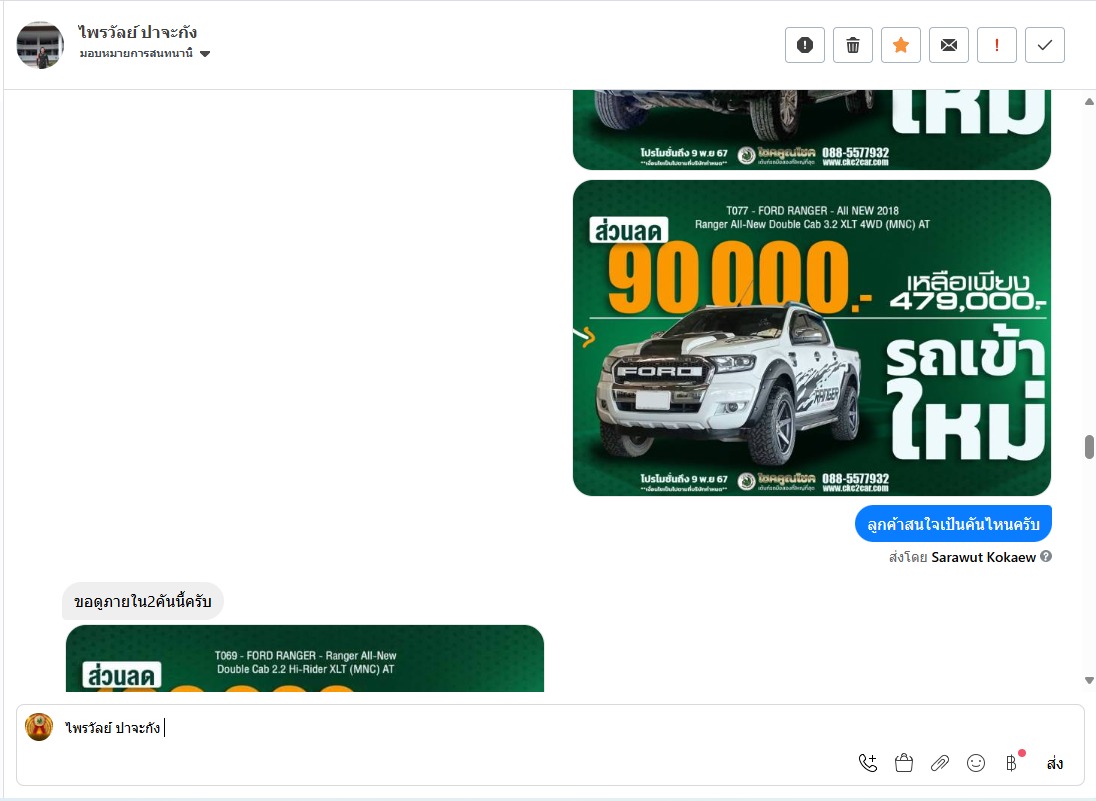This screenshot has width=1096, height=801.
Task: Open the profile photo of ไพรวัลย์ ปาจะกัง
Action: 40,45
